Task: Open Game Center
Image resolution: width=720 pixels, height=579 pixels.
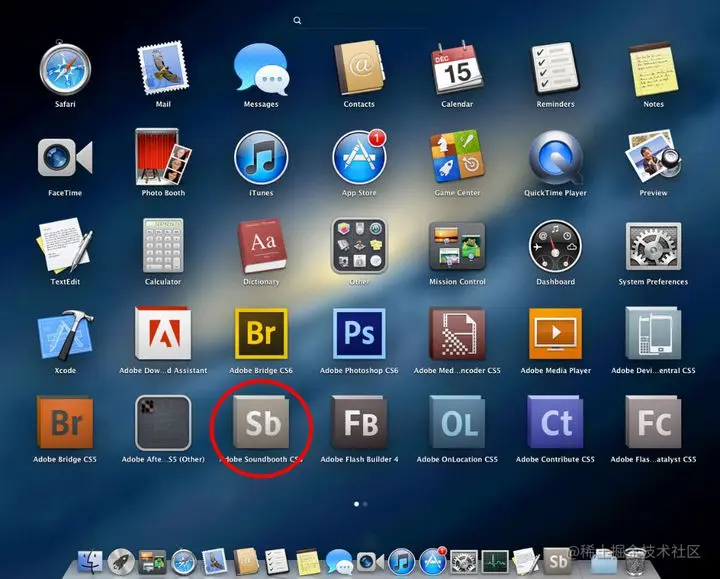Action: [457, 157]
